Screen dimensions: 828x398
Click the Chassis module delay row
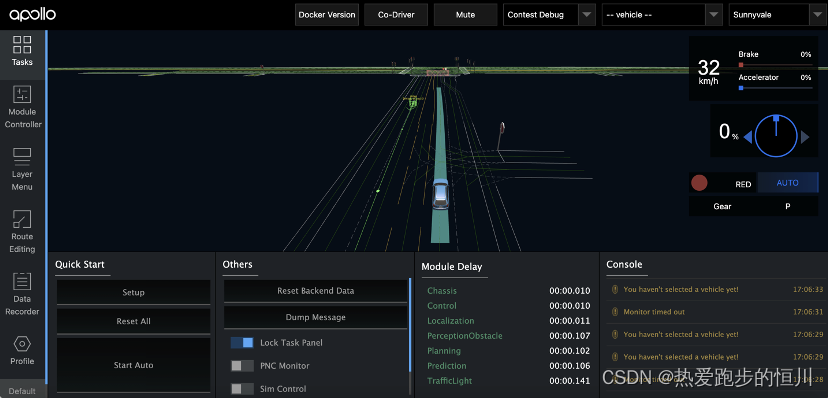tap(509, 291)
